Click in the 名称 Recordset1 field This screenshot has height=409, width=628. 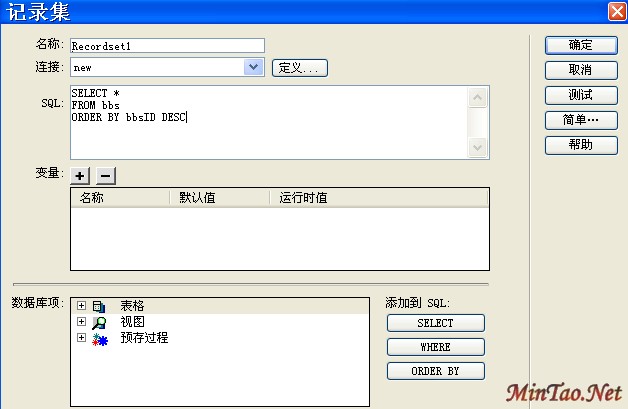(166, 45)
